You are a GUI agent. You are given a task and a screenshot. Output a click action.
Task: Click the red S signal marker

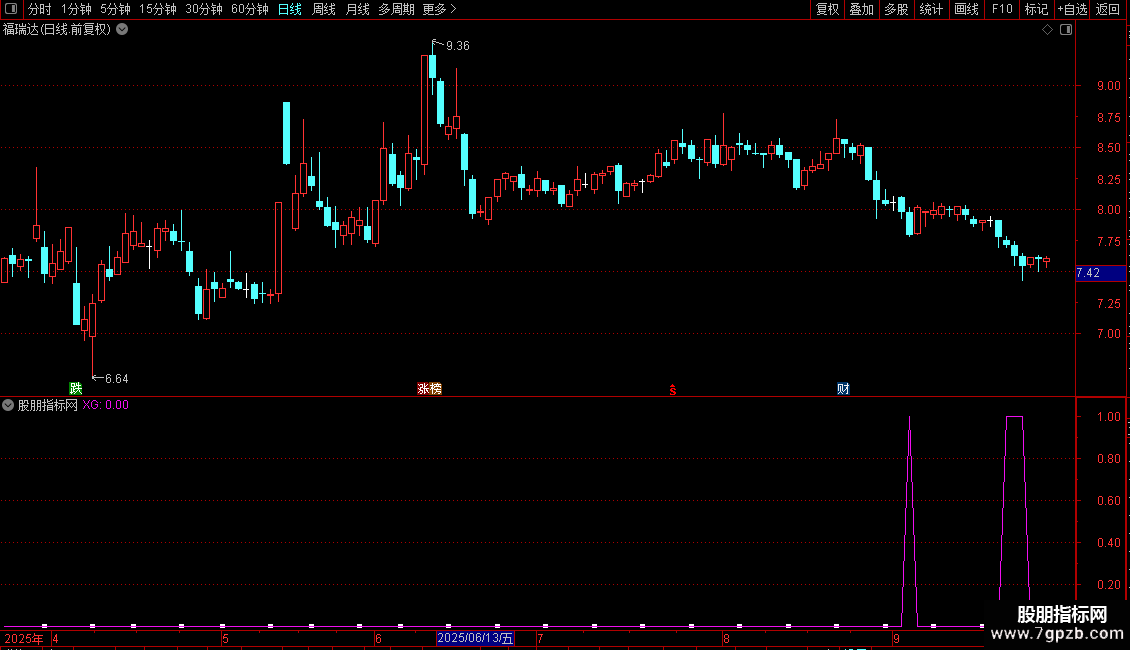point(672,390)
